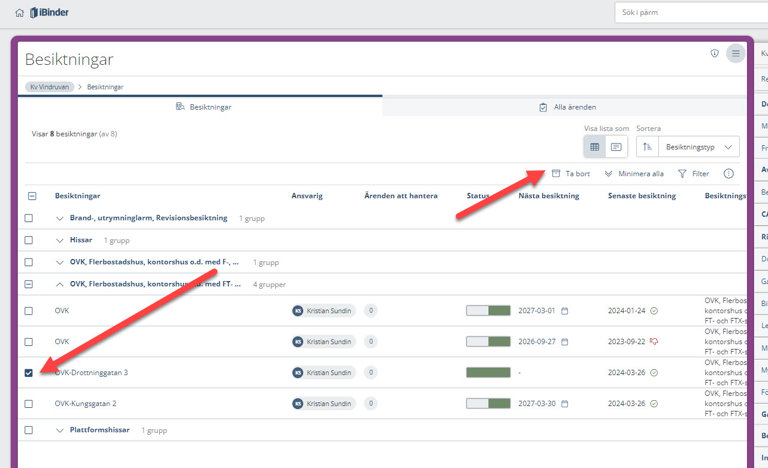Screen dimensions: 768x468
Task: Switch to card list view
Action: coord(616,147)
